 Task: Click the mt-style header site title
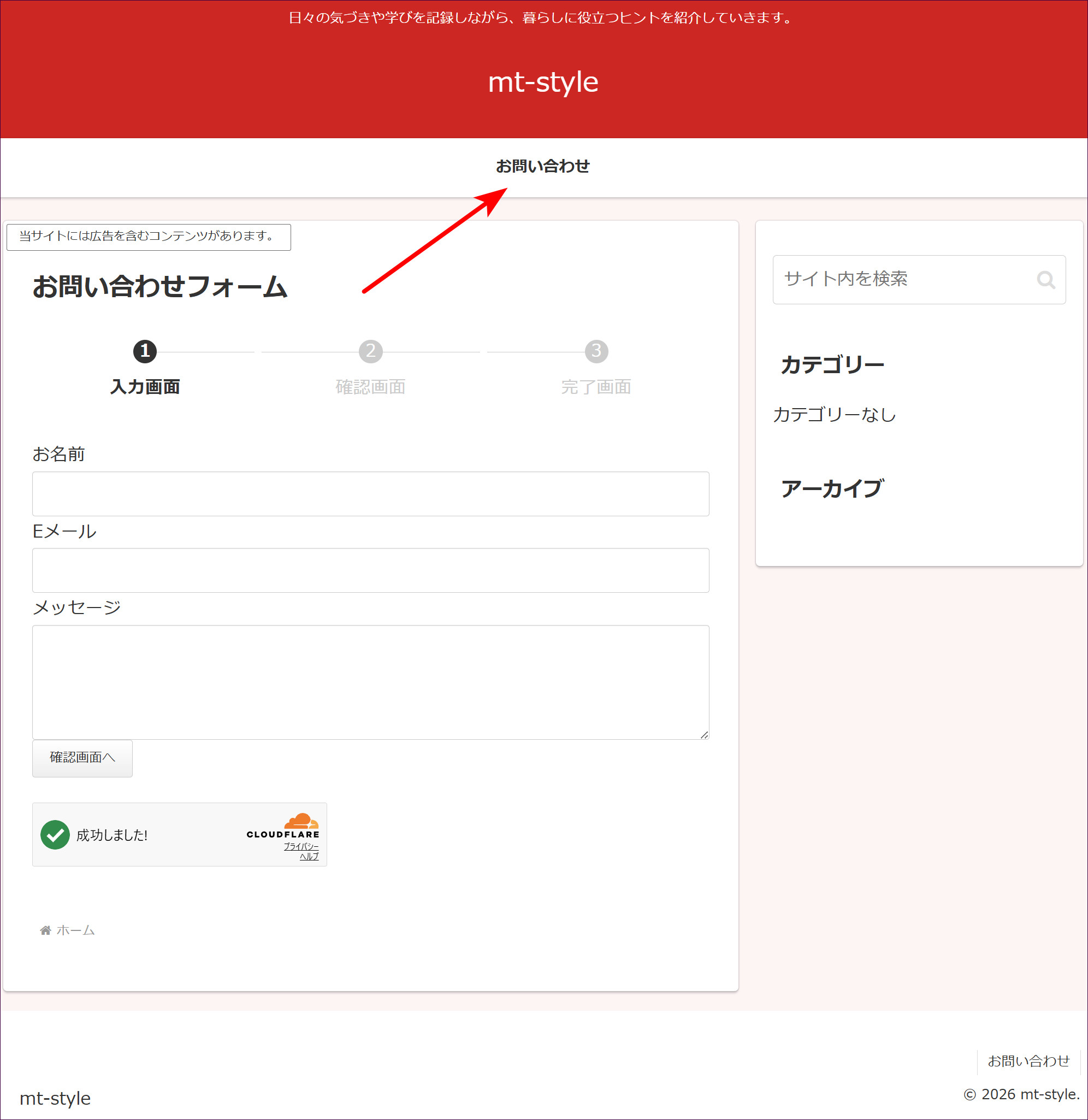(543, 82)
